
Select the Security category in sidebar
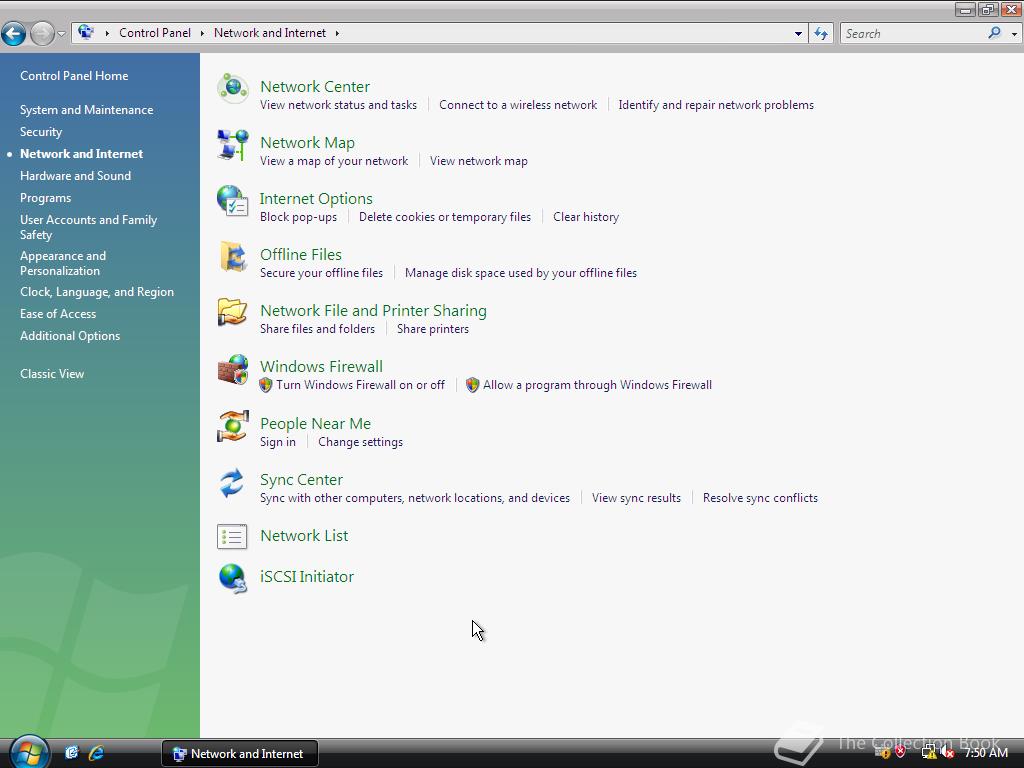pos(41,132)
